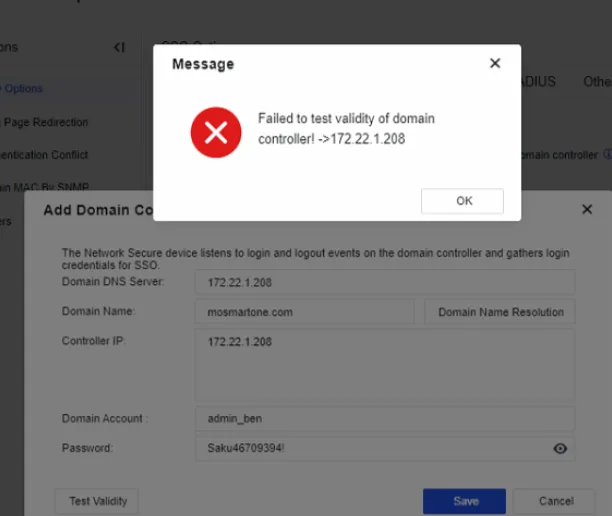This screenshot has width=612, height=516.
Task: Click the 'Message' dialog title
Action: (203, 64)
